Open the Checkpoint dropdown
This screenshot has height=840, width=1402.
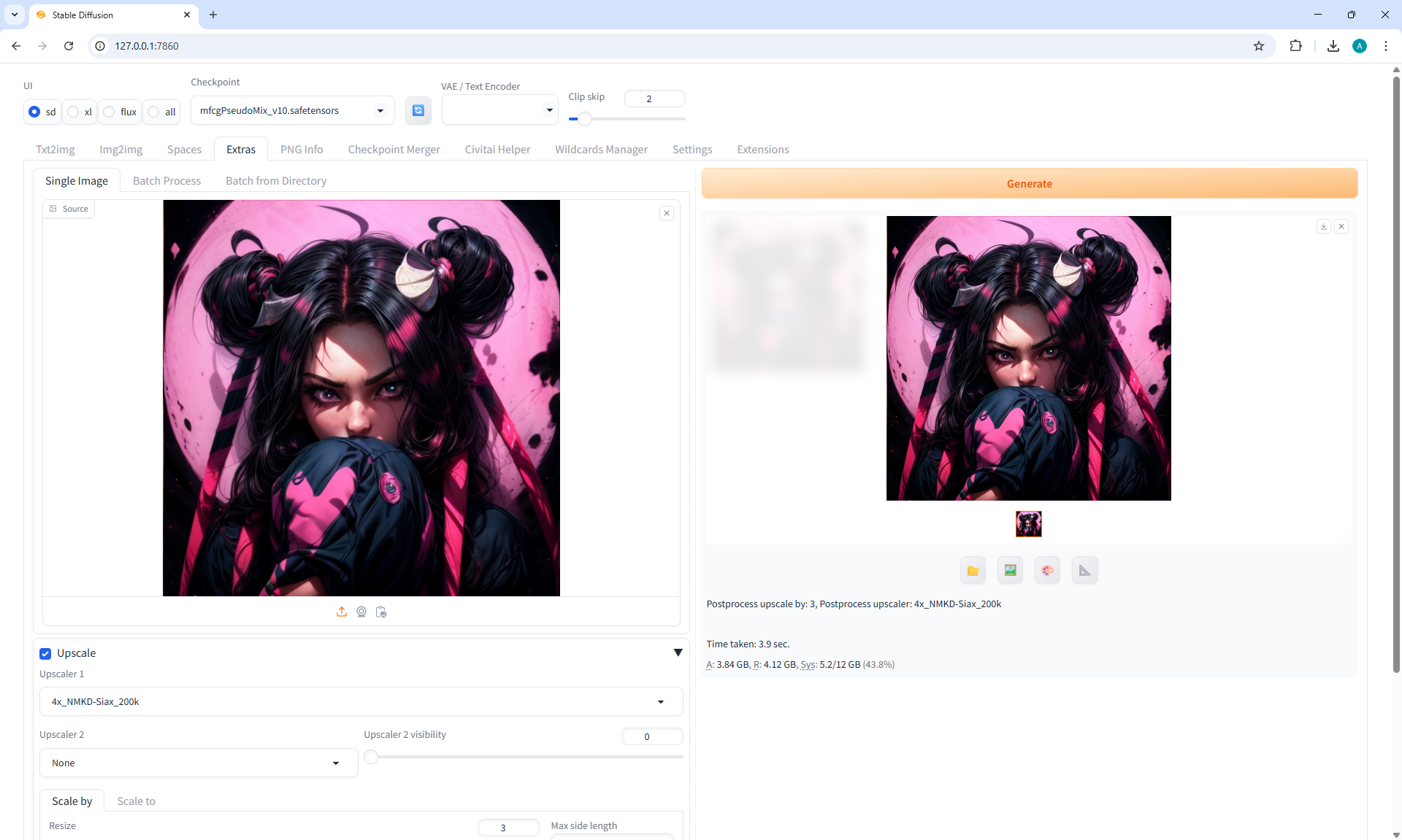pyautogui.click(x=292, y=110)
